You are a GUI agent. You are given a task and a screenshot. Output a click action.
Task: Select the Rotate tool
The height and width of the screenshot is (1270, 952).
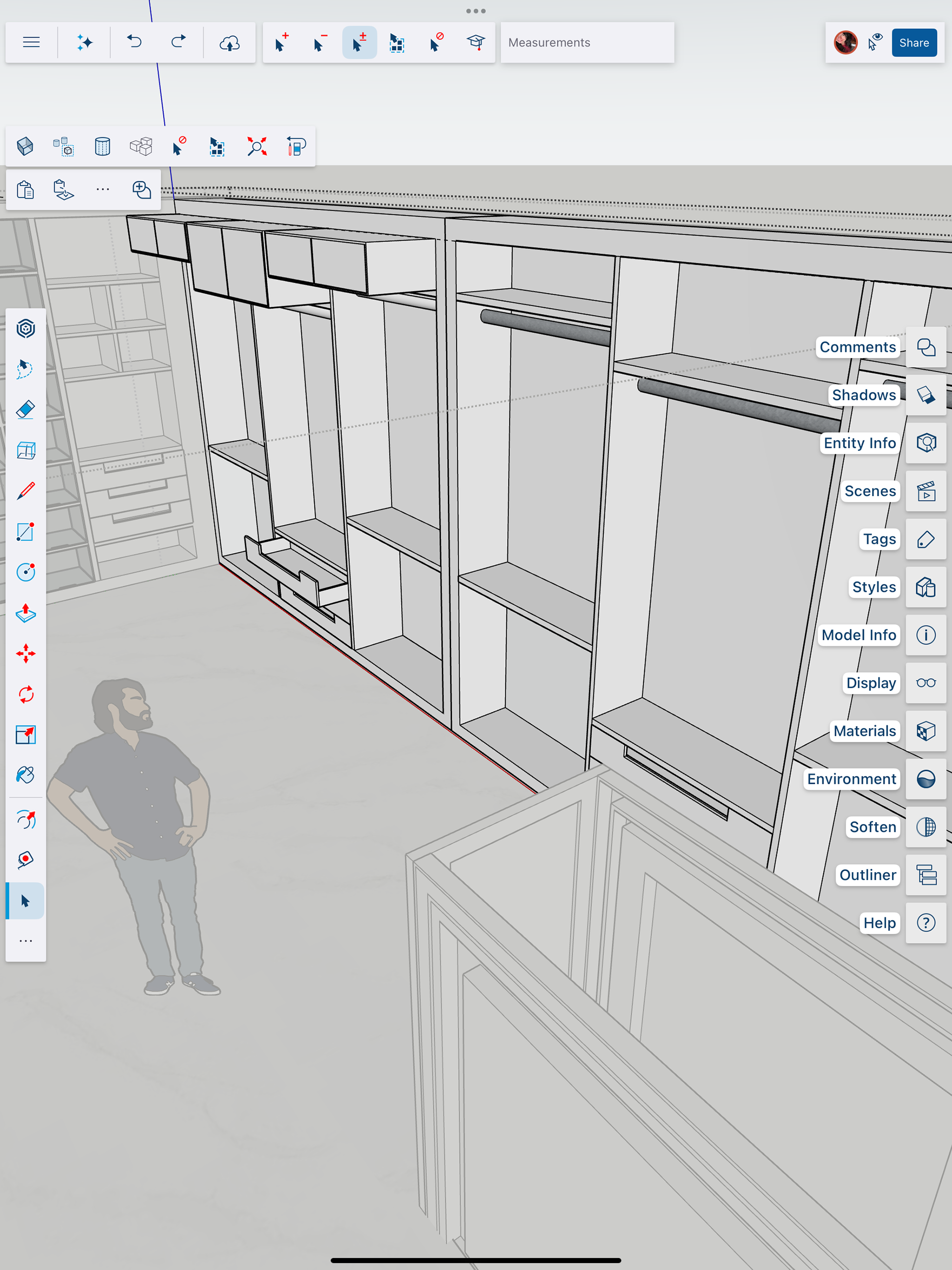point(25,695)
